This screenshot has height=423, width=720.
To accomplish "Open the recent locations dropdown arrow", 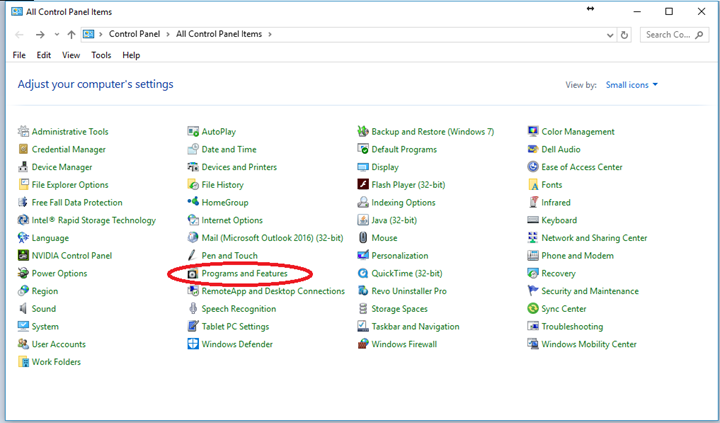I will (x=56, y=34).
